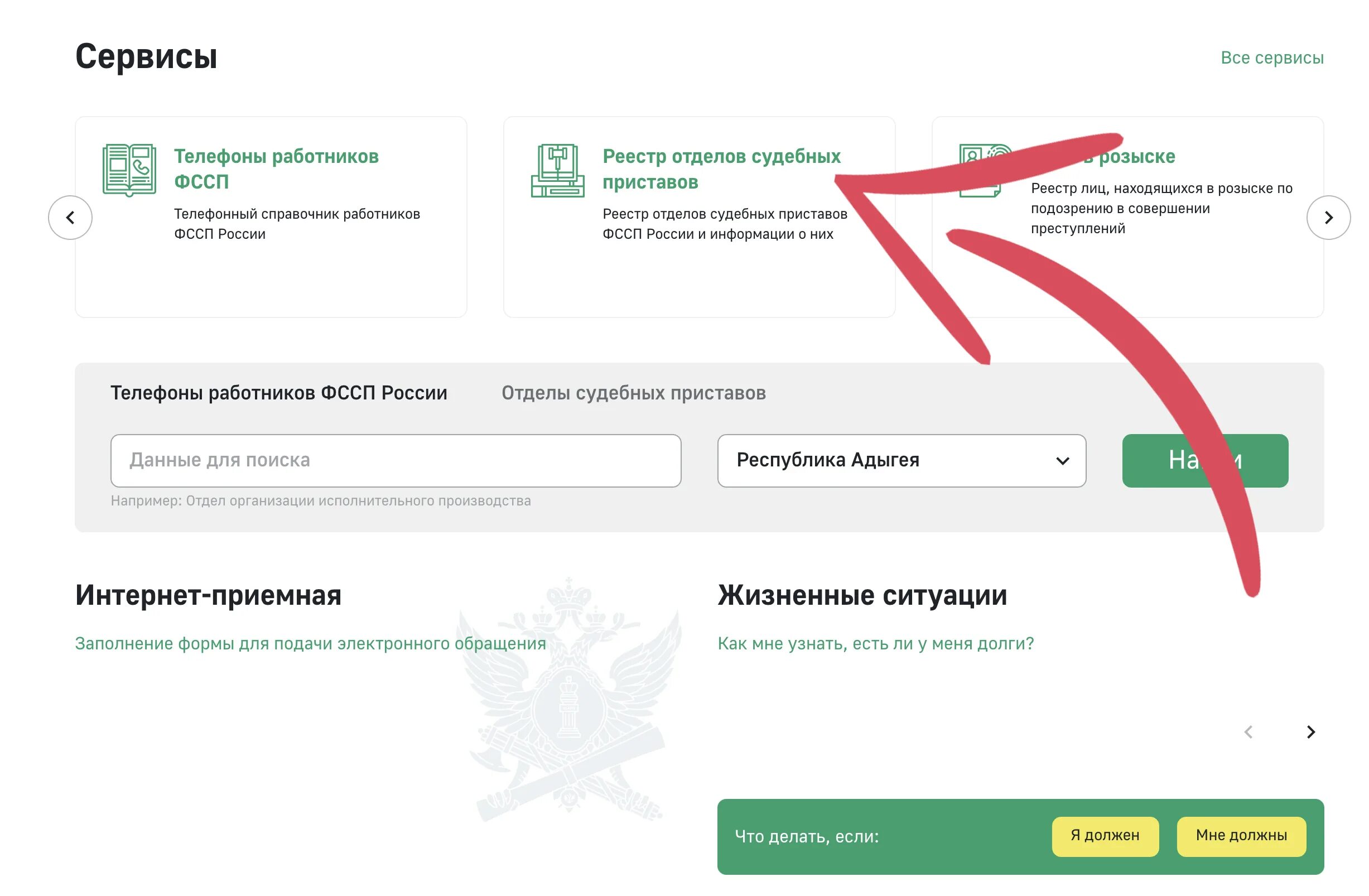Go to previous services with left carousel arrow
1369x896 pixels.
tap(70, 218)
